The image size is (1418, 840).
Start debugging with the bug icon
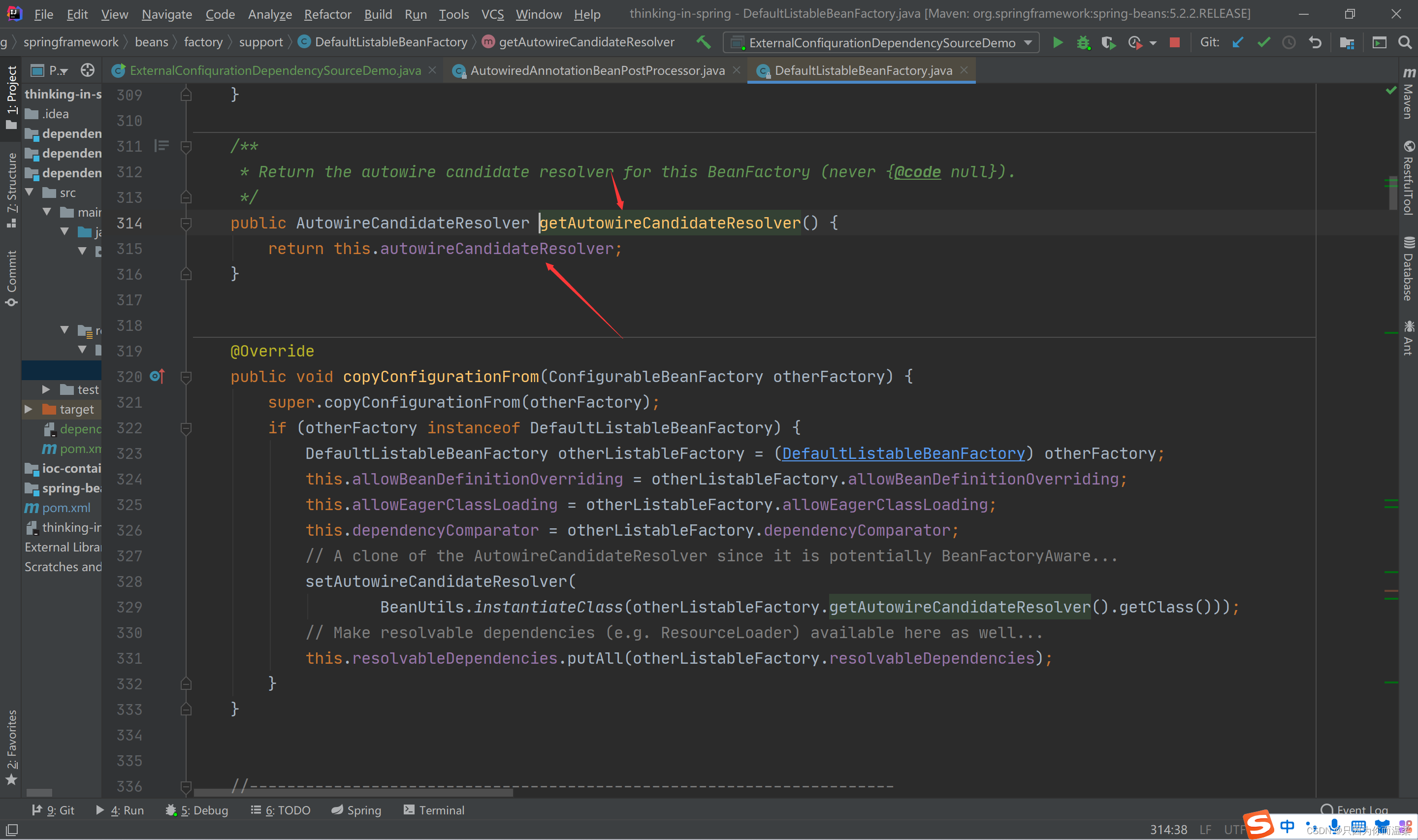(1082, 42)
